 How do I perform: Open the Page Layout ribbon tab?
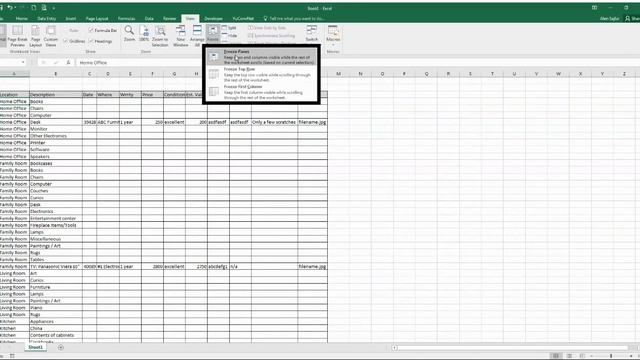click(x=97, y=18)
